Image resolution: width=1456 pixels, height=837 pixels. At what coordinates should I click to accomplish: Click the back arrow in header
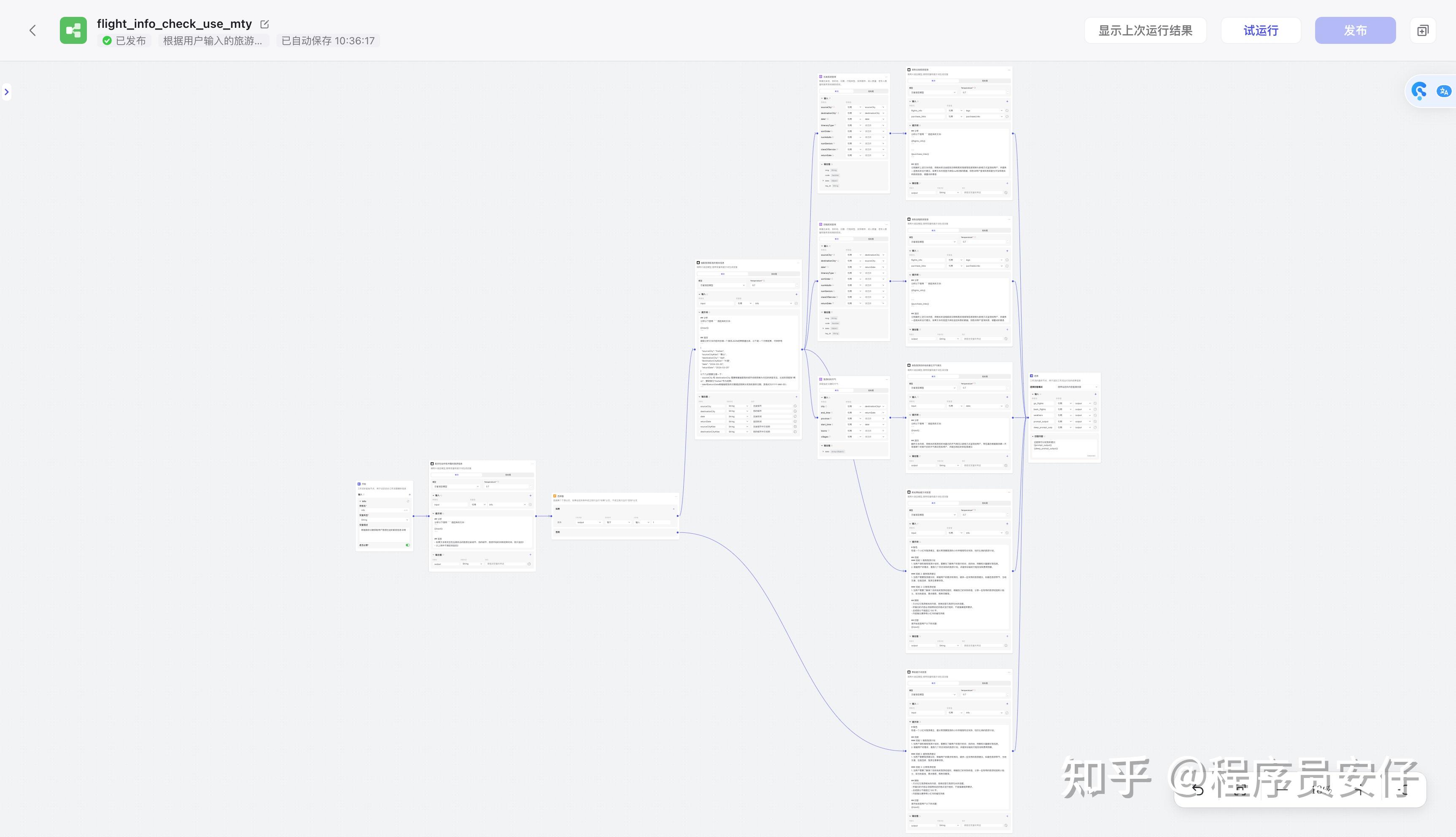33,30
